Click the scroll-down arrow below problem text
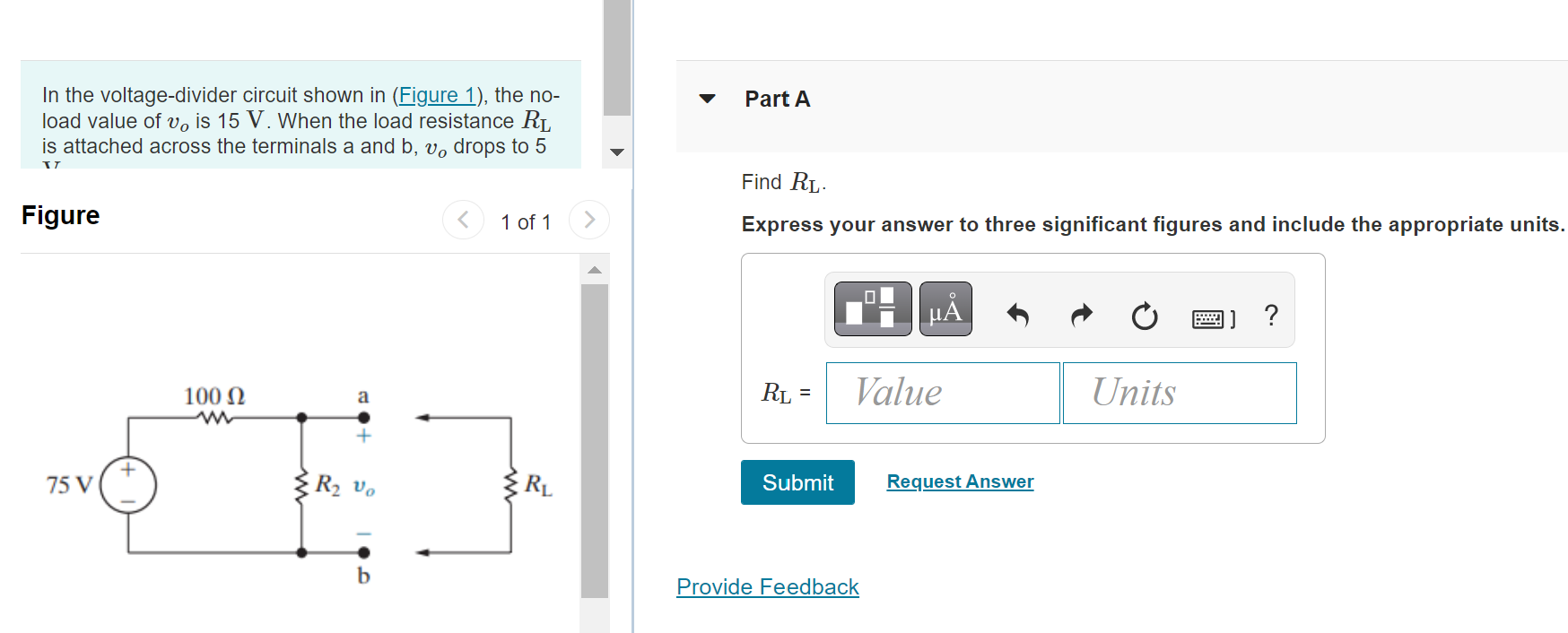The height and width of the screenshot is (633, 1568). coord(616,152)
